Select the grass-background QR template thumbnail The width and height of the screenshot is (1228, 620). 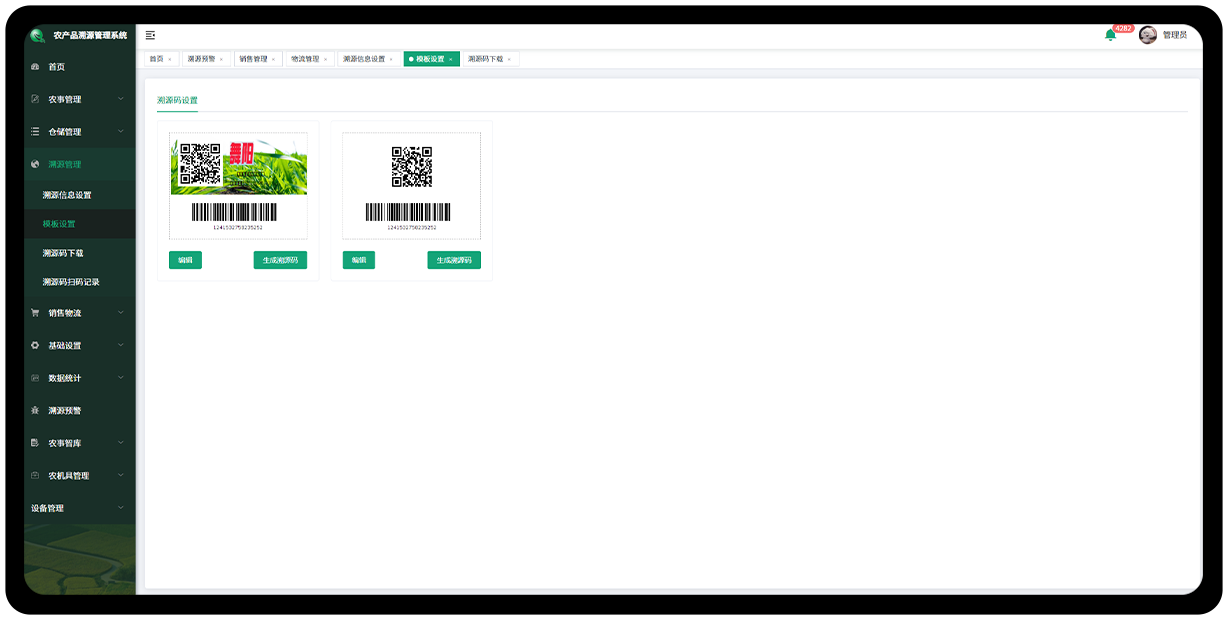(x=238, y=186)
